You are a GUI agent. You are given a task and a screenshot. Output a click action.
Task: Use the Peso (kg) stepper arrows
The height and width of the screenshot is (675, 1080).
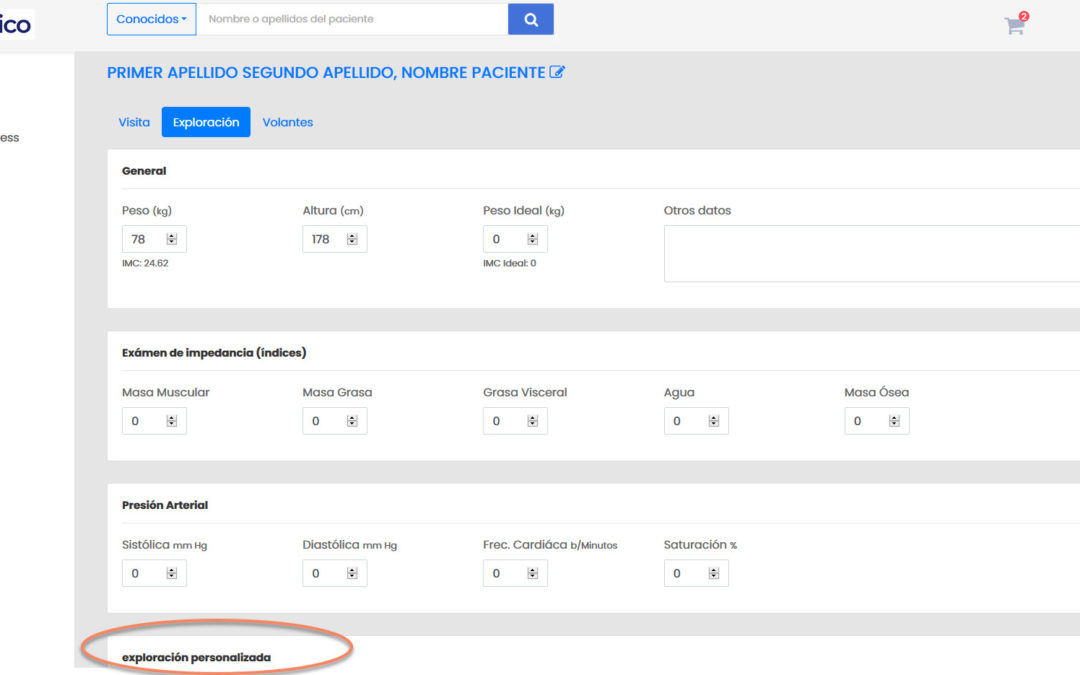click(172, 239)
